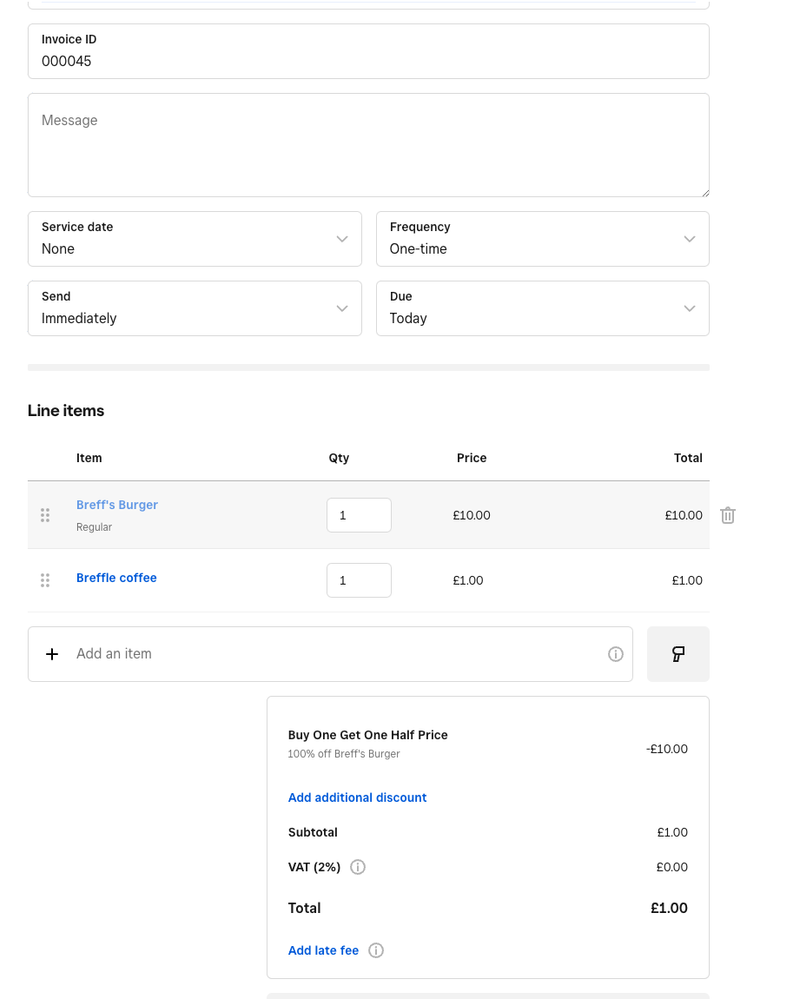Click drag handle beside Breffle coffee row
The height and width of the screenshot is (999, 806).
coord(45,580)
